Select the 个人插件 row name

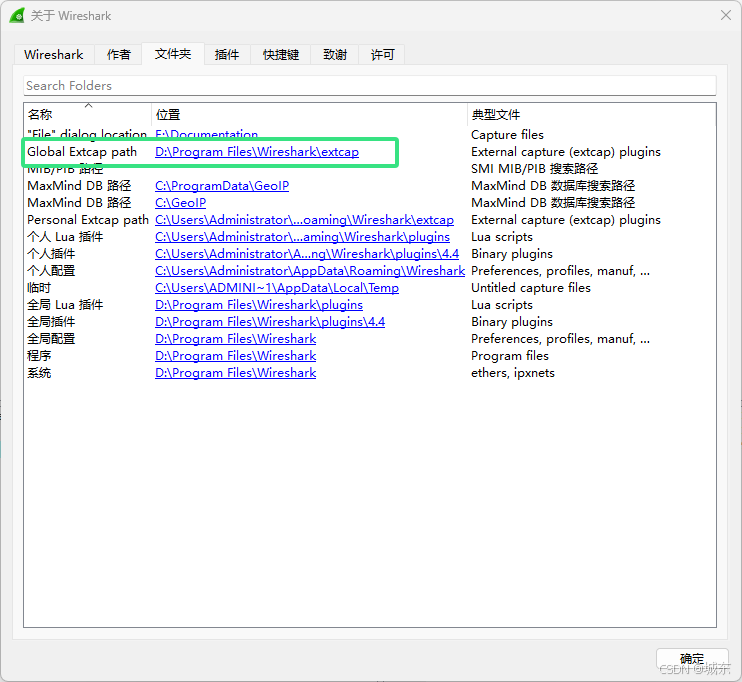(51, 254)
